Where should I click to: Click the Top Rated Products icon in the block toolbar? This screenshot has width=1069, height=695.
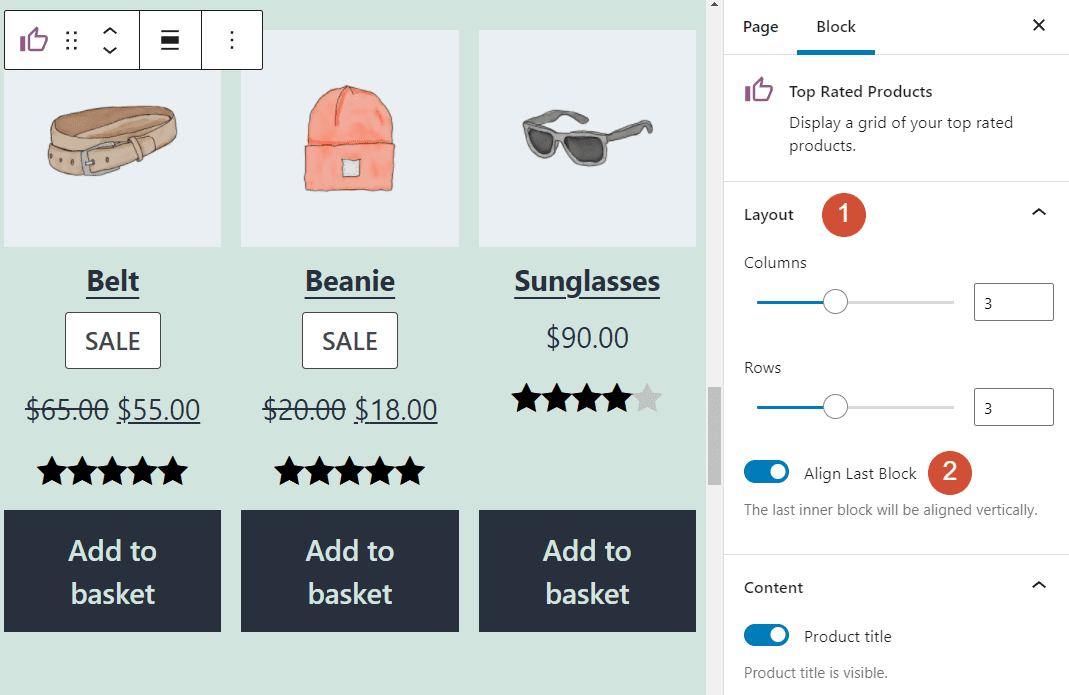pyautogui.click(x=34, y=40)
